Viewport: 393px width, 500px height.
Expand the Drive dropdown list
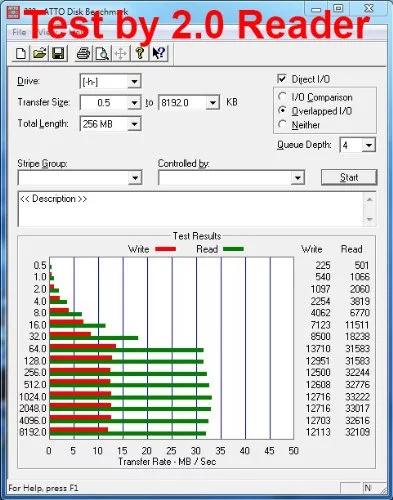(134, 82)
